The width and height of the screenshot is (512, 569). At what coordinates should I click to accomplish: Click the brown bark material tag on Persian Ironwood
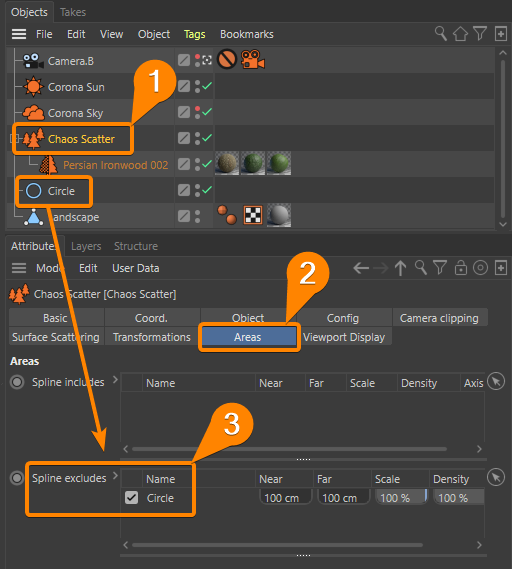227,163
